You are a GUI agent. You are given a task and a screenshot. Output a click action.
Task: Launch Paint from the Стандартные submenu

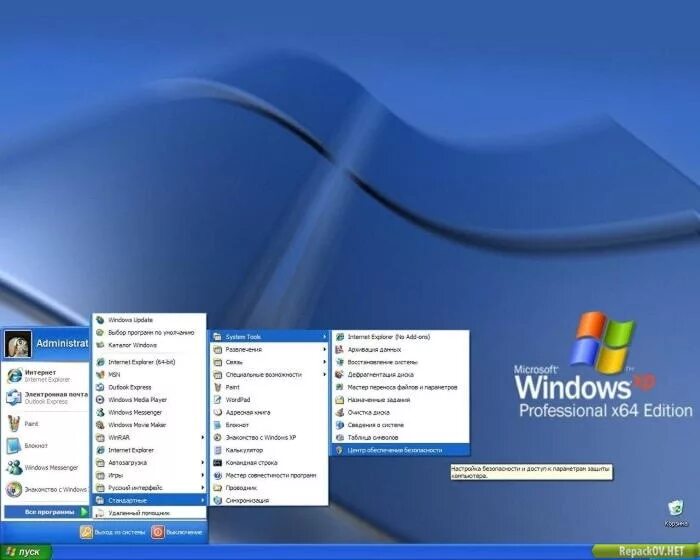(x=269, y=387)
